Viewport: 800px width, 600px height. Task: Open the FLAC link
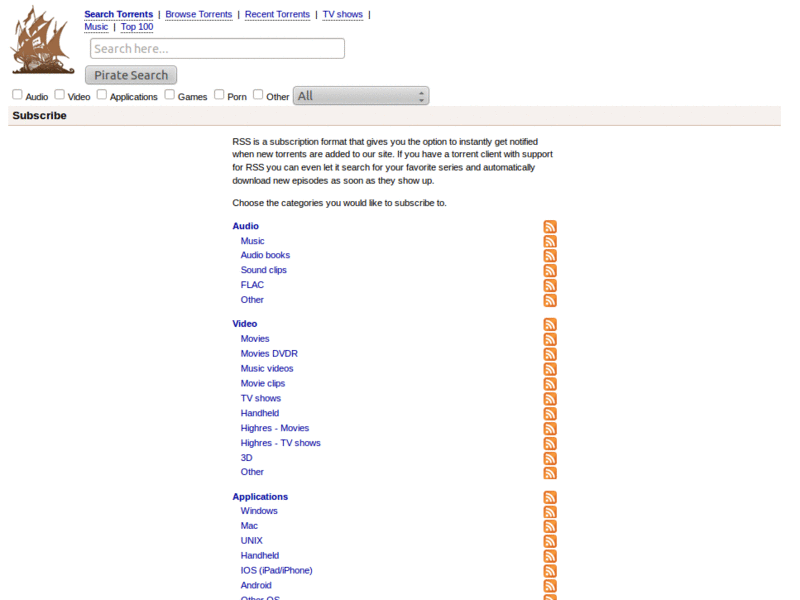252,285
